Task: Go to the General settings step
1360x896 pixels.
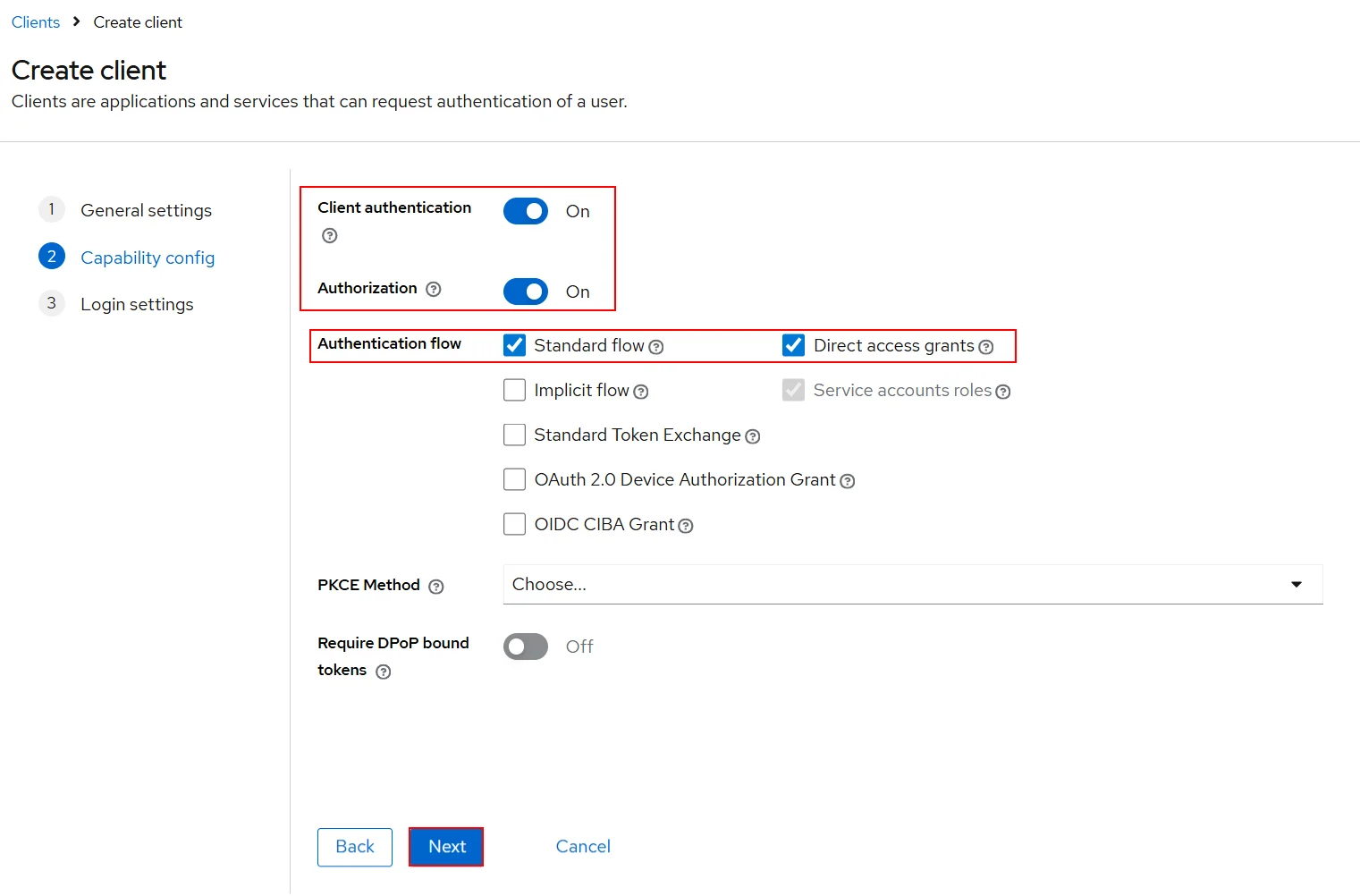Action: point(146,210)
